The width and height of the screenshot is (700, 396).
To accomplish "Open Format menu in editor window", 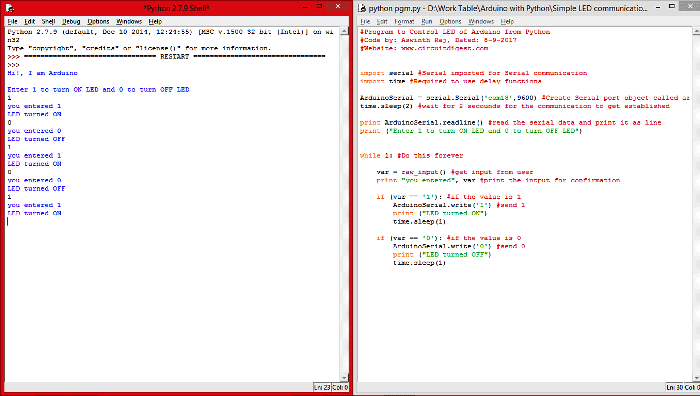I will coord(404,21).
